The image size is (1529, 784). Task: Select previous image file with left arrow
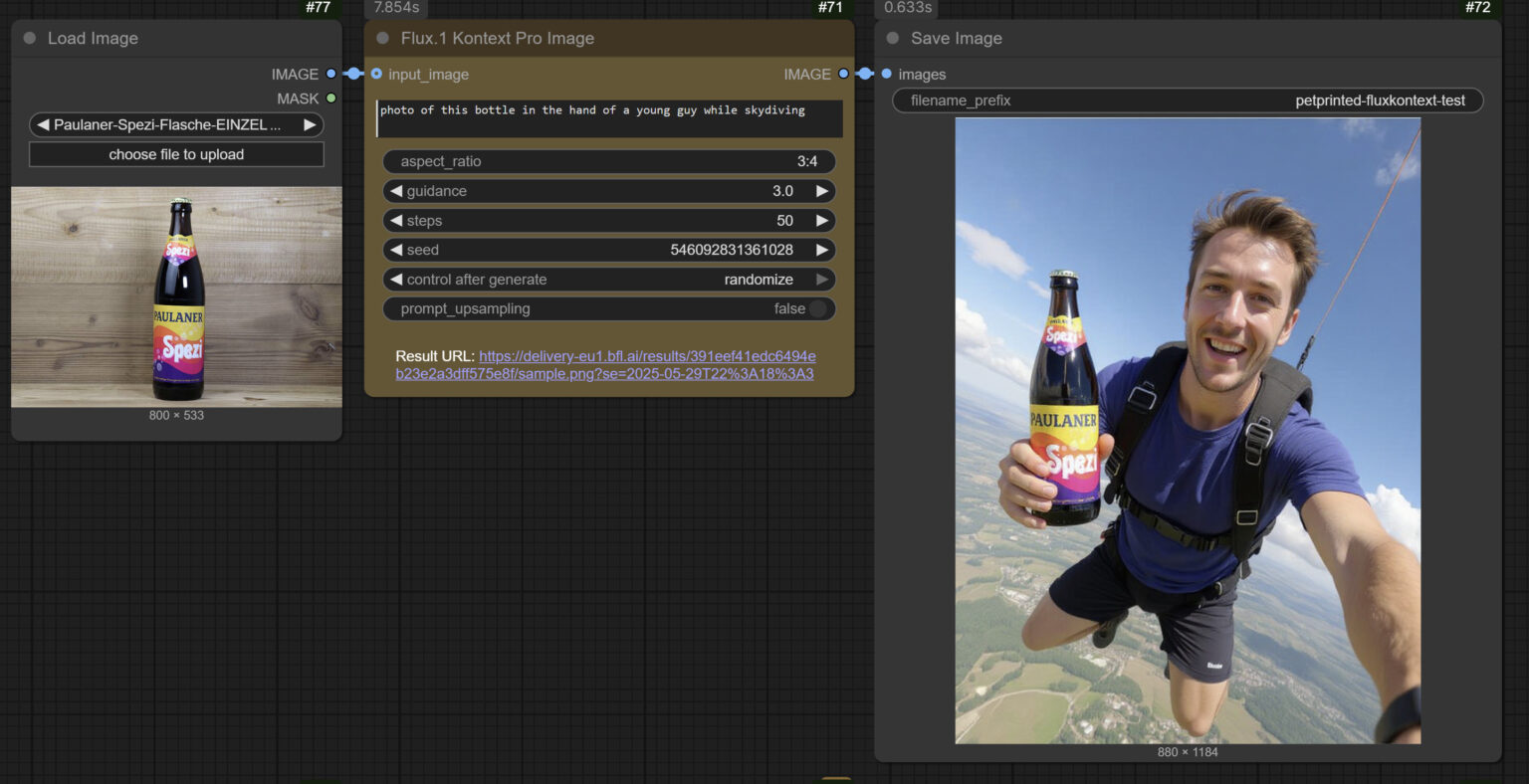click(43, 124)
